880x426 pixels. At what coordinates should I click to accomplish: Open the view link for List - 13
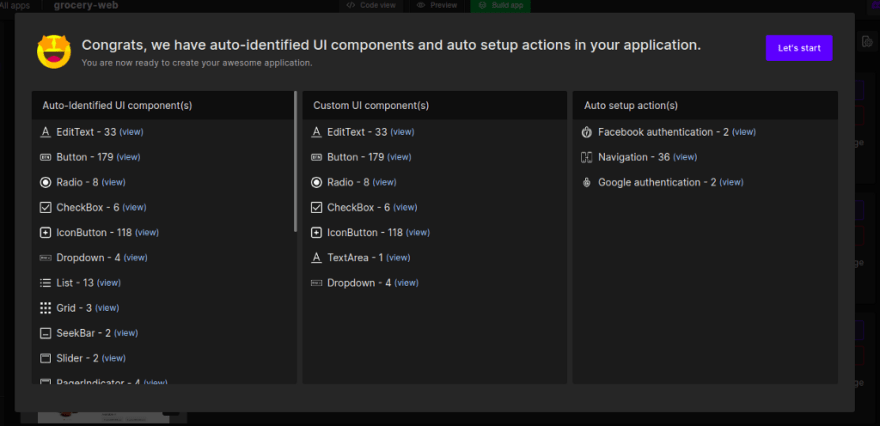tap(109, 283)
